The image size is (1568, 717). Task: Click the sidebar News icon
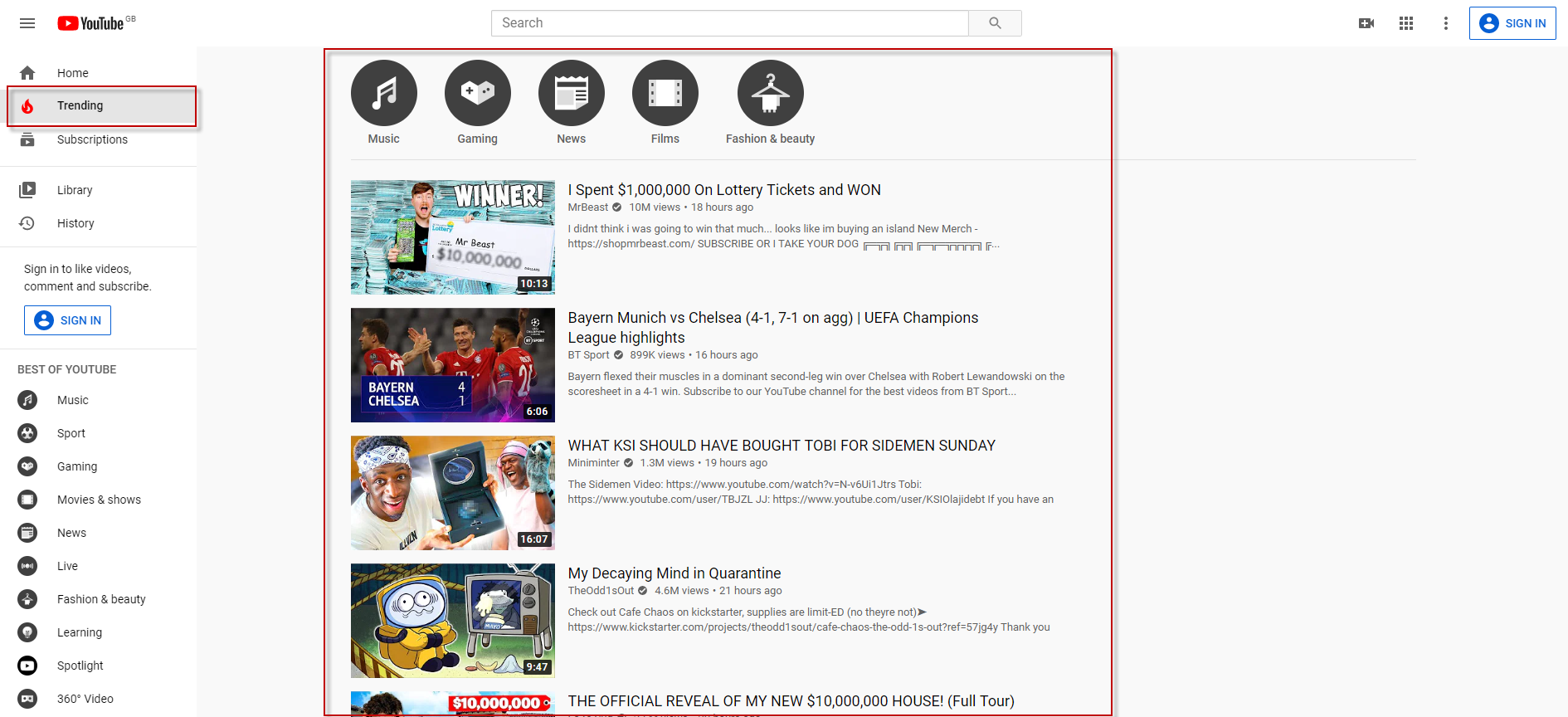click(x=27, y=533)
